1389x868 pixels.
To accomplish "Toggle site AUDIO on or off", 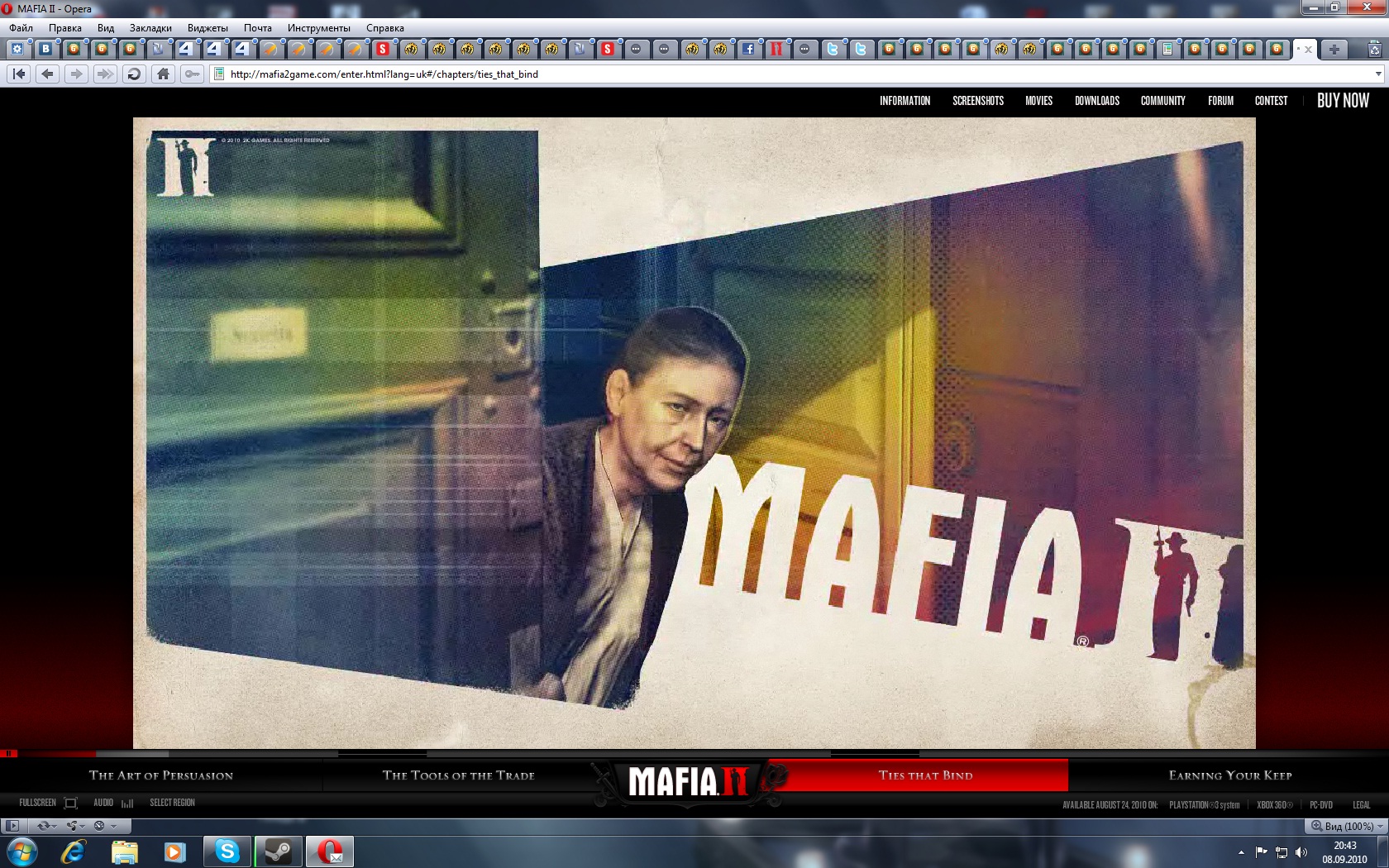I will [x=113, y=803].
